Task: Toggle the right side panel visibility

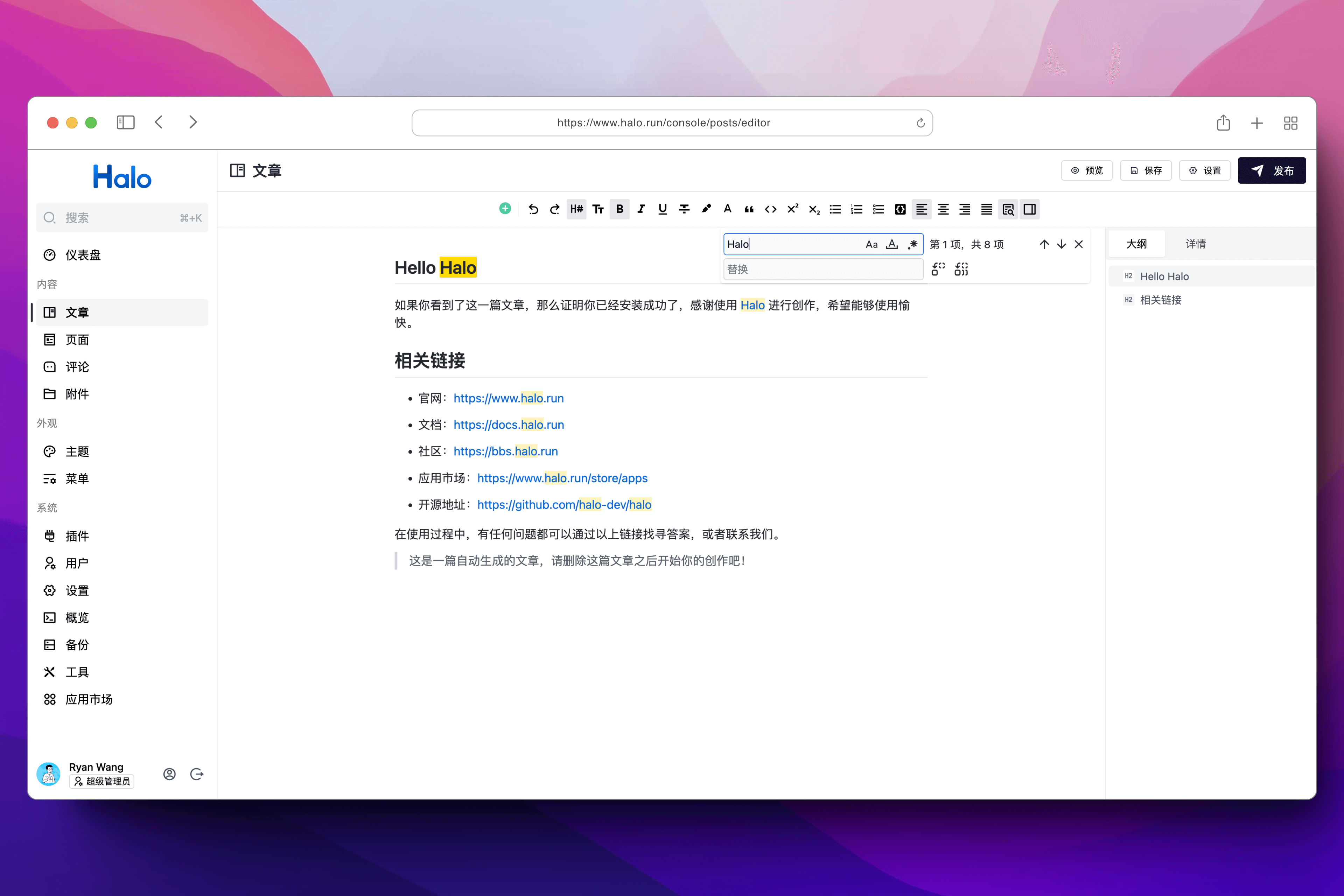Action: [1030, 209]
